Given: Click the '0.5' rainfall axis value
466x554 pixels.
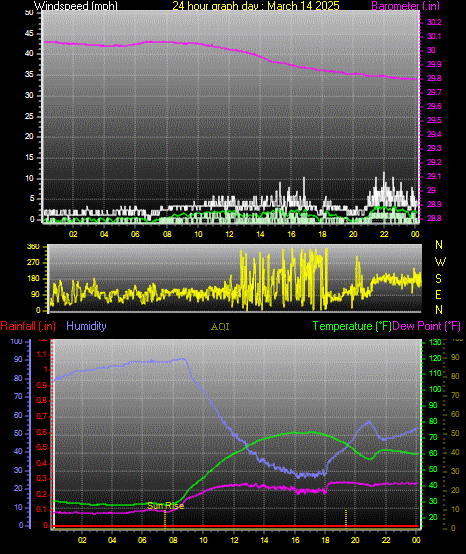Looking at the screenshot, I should (x=42, y=448).
